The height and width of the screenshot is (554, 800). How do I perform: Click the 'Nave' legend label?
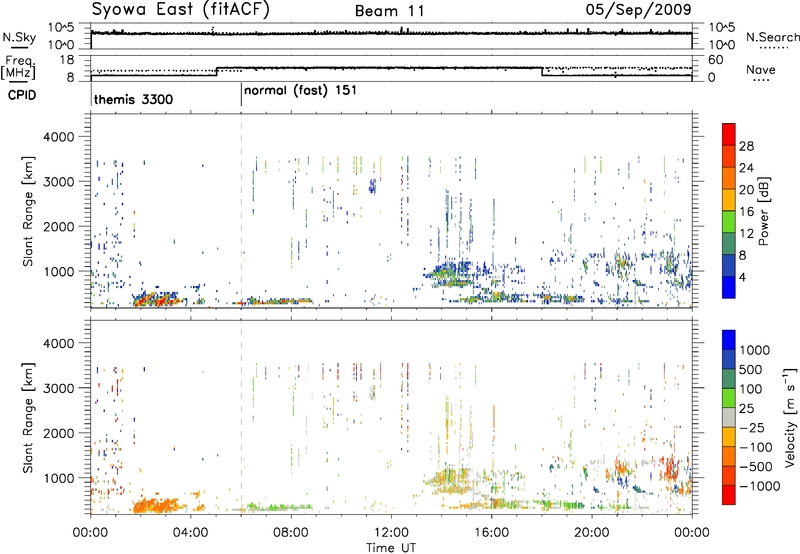tap(761, 69)
